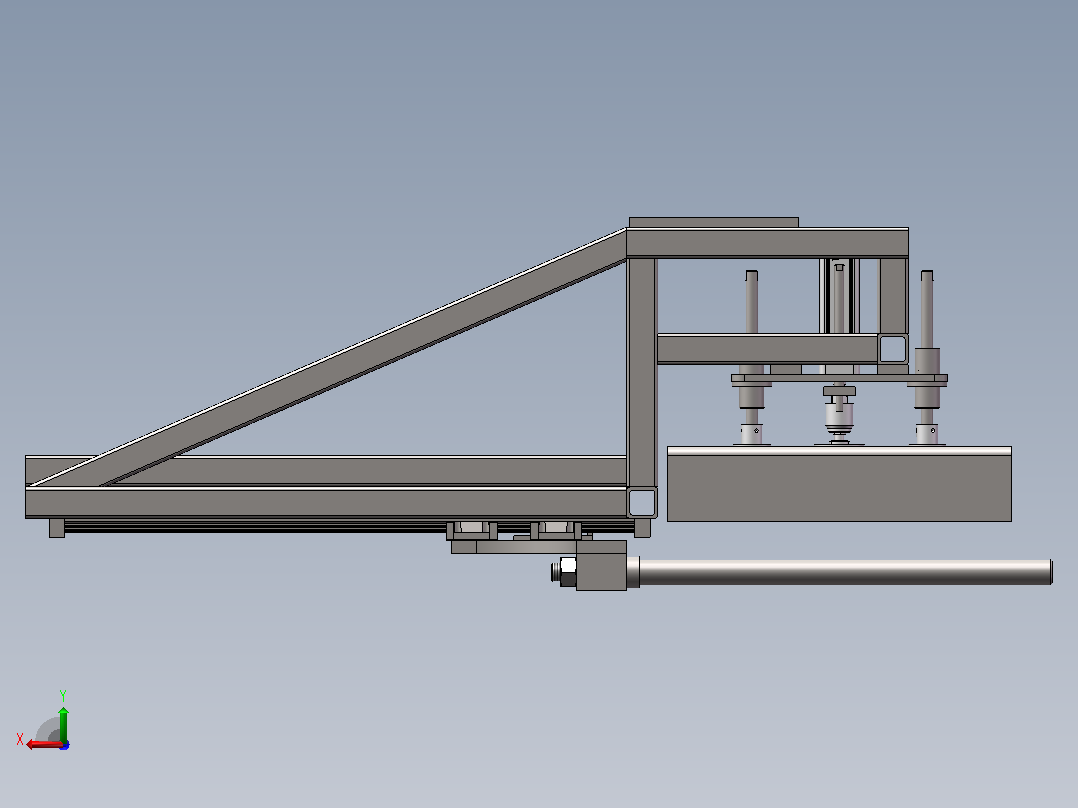This screenshot has width=1078, height=808.
Task: Click the red X axis arrow on triad
Action: point(43,745)
